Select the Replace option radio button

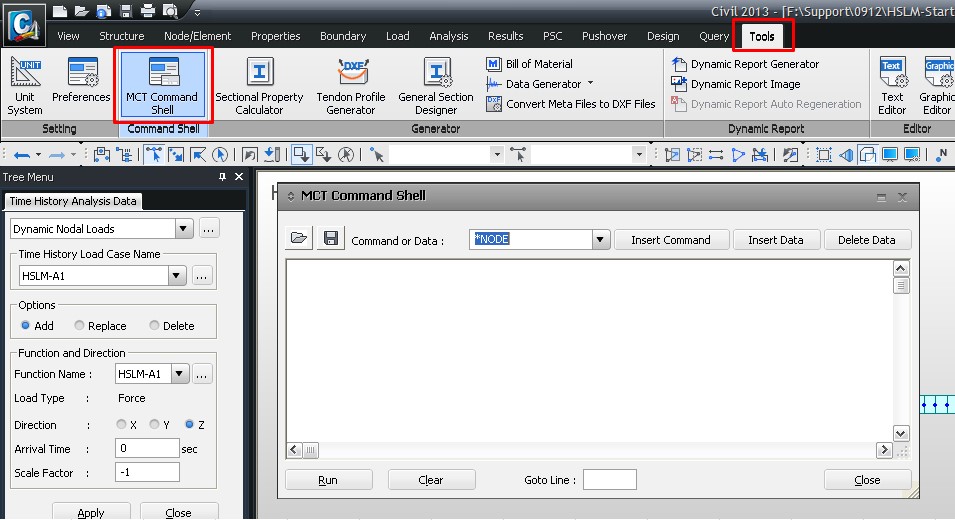(79, 326)
